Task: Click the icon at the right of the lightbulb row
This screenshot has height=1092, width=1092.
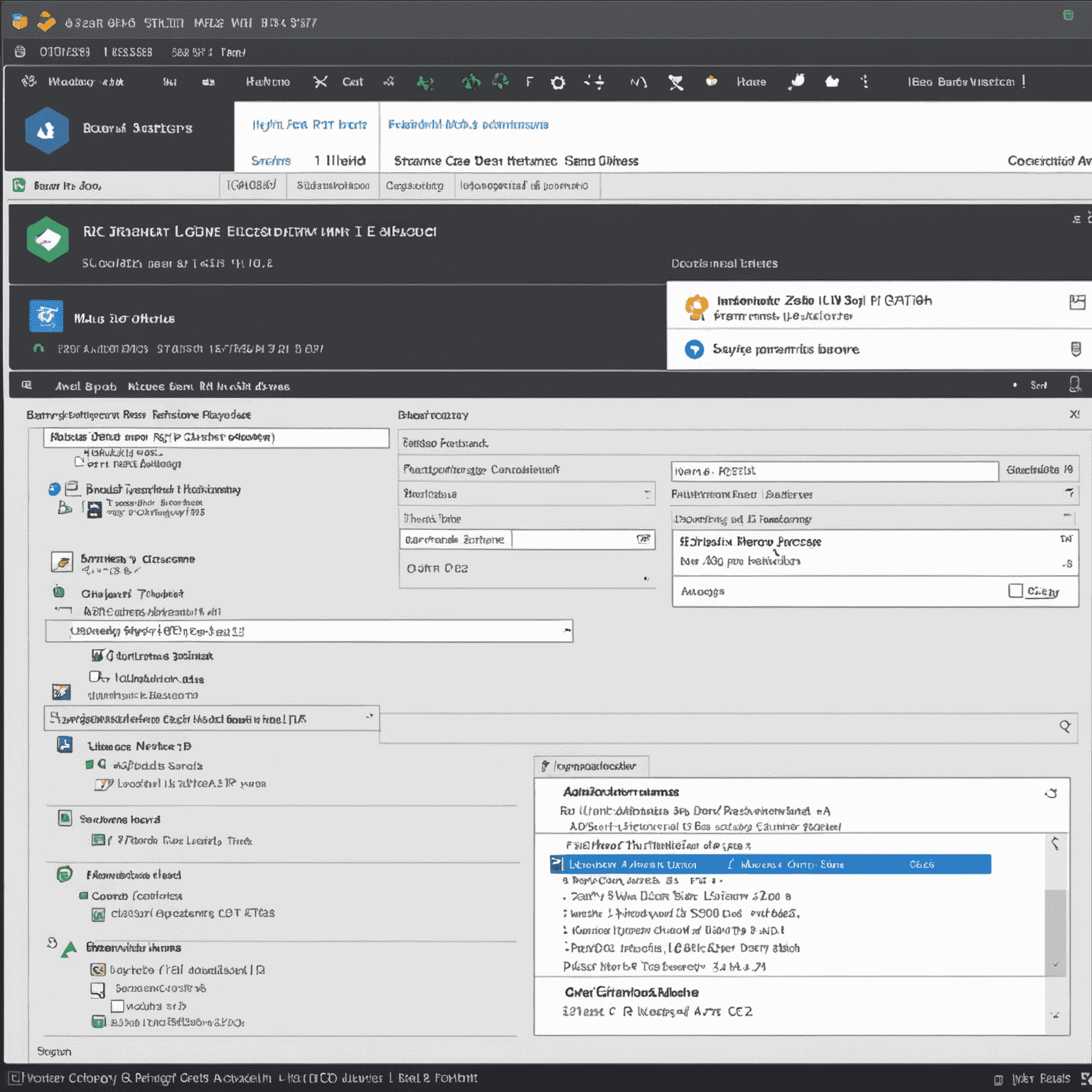Action: click(x=1077, y=302)
